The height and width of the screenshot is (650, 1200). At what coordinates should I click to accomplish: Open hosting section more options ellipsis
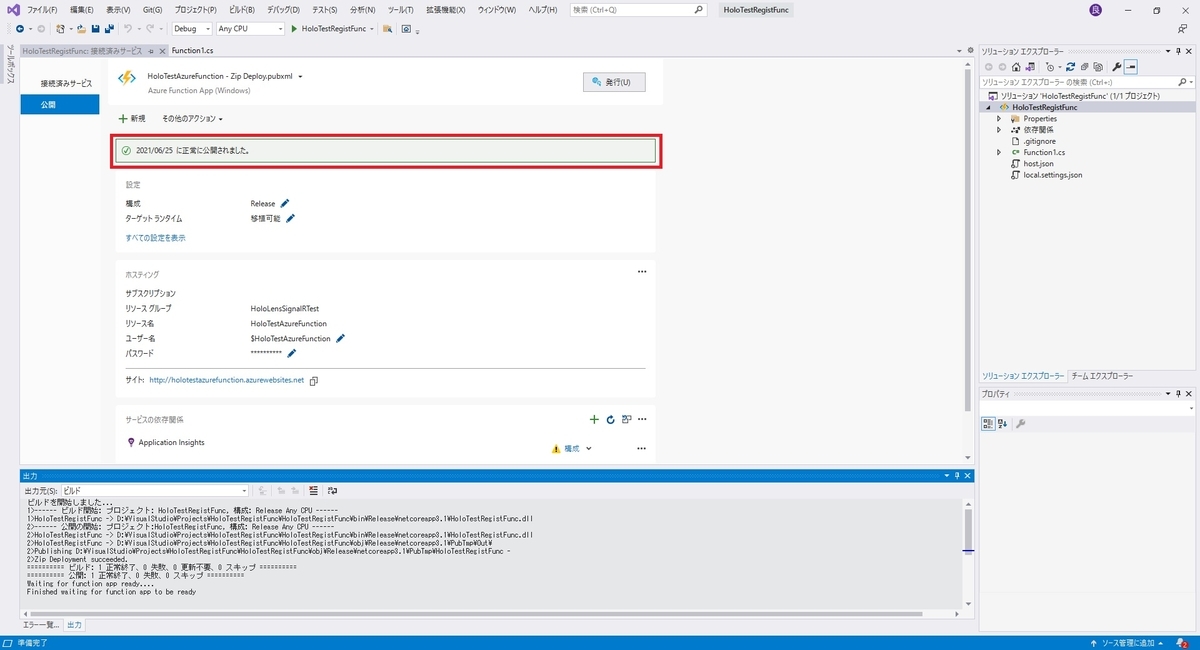point(642,271)
